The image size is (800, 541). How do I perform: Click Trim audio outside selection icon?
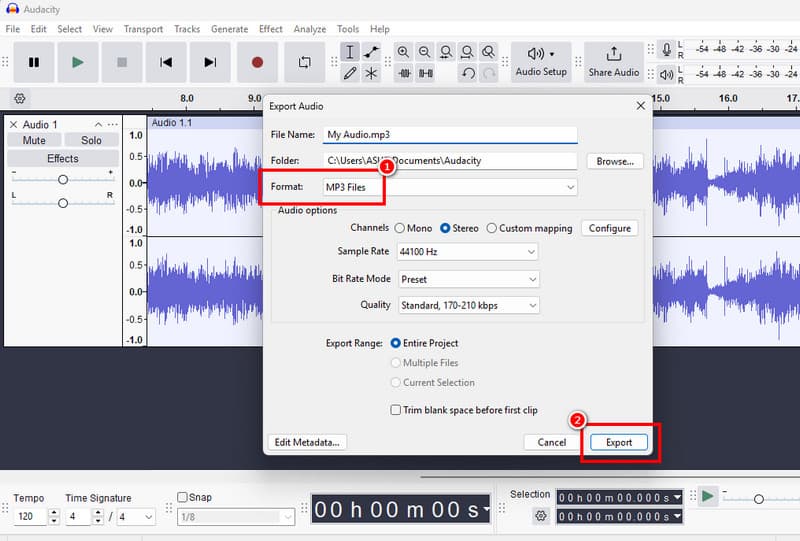(405, 73)
